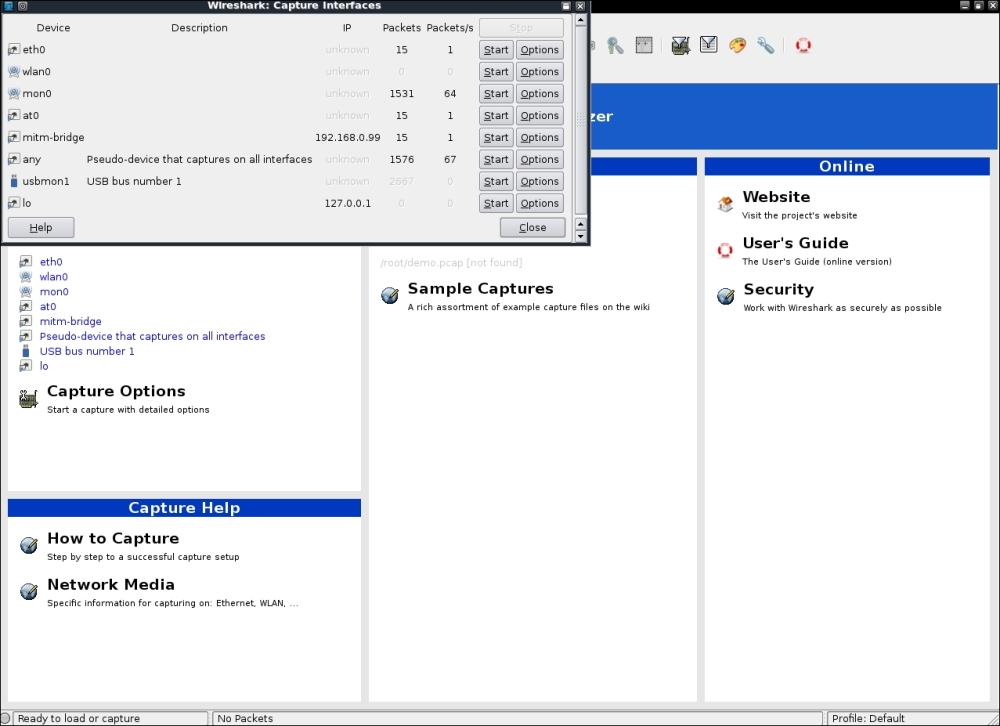Select Pseudo-device link in main interface list
Image resolution: width=1000 pixels, height=726 pixels.
152,336
